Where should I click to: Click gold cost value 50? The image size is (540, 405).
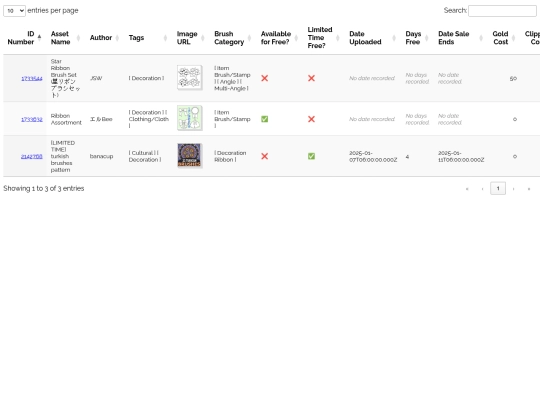pyautogui.click(x=513, y=79)
